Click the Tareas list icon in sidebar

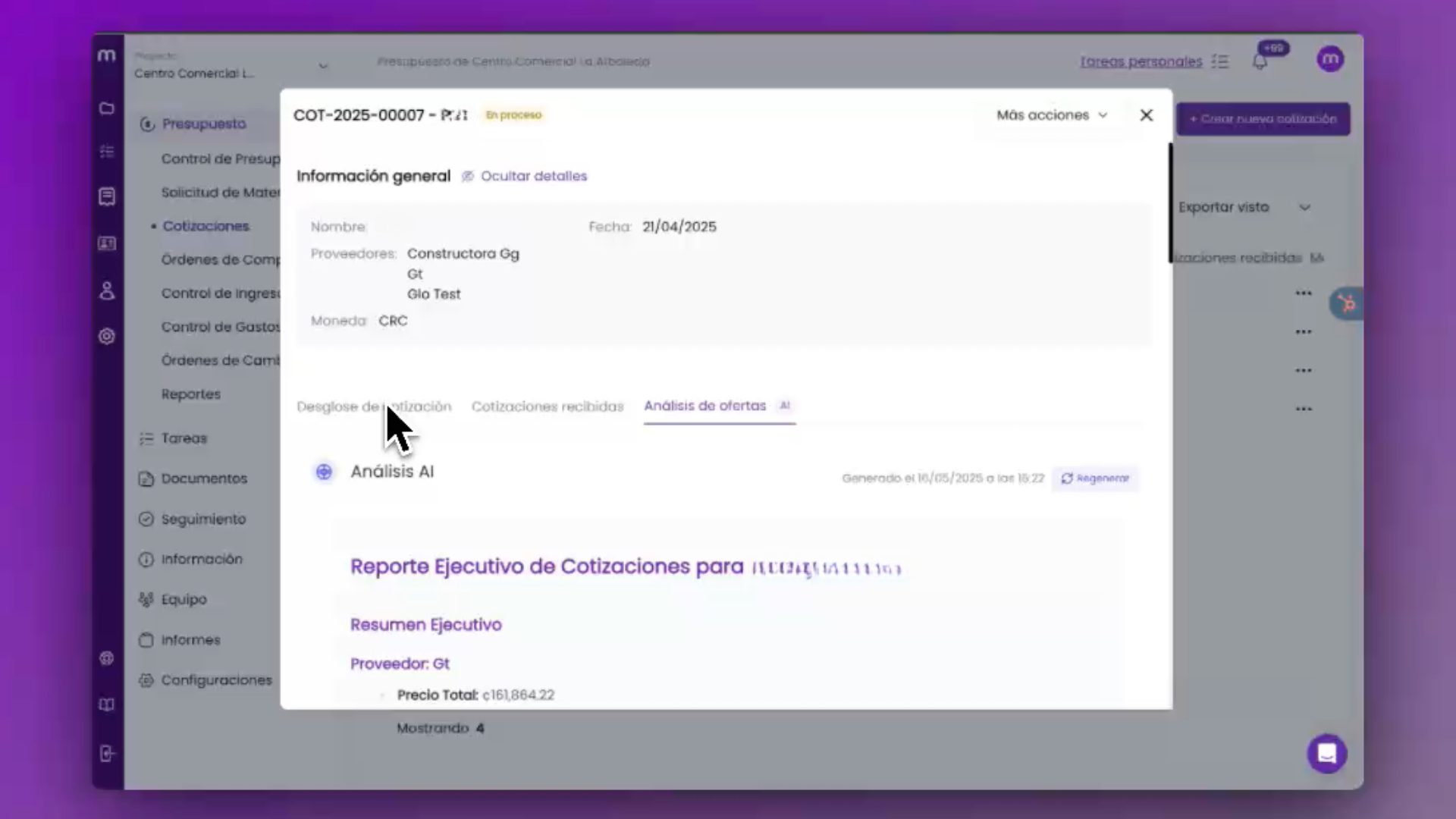(x=146, y=438)
